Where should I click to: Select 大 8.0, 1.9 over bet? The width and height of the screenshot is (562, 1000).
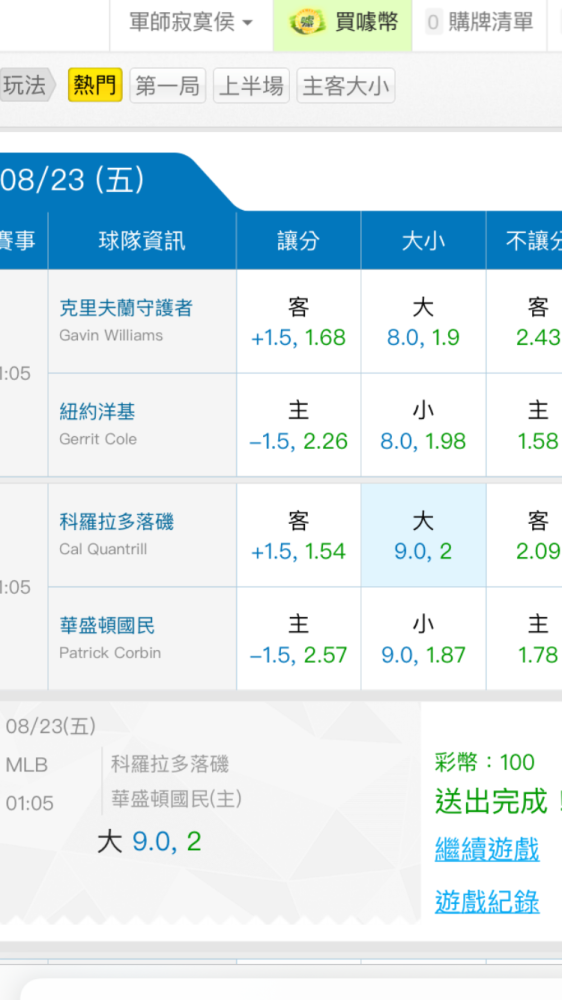pyautogui.click(x=424, y=321)
